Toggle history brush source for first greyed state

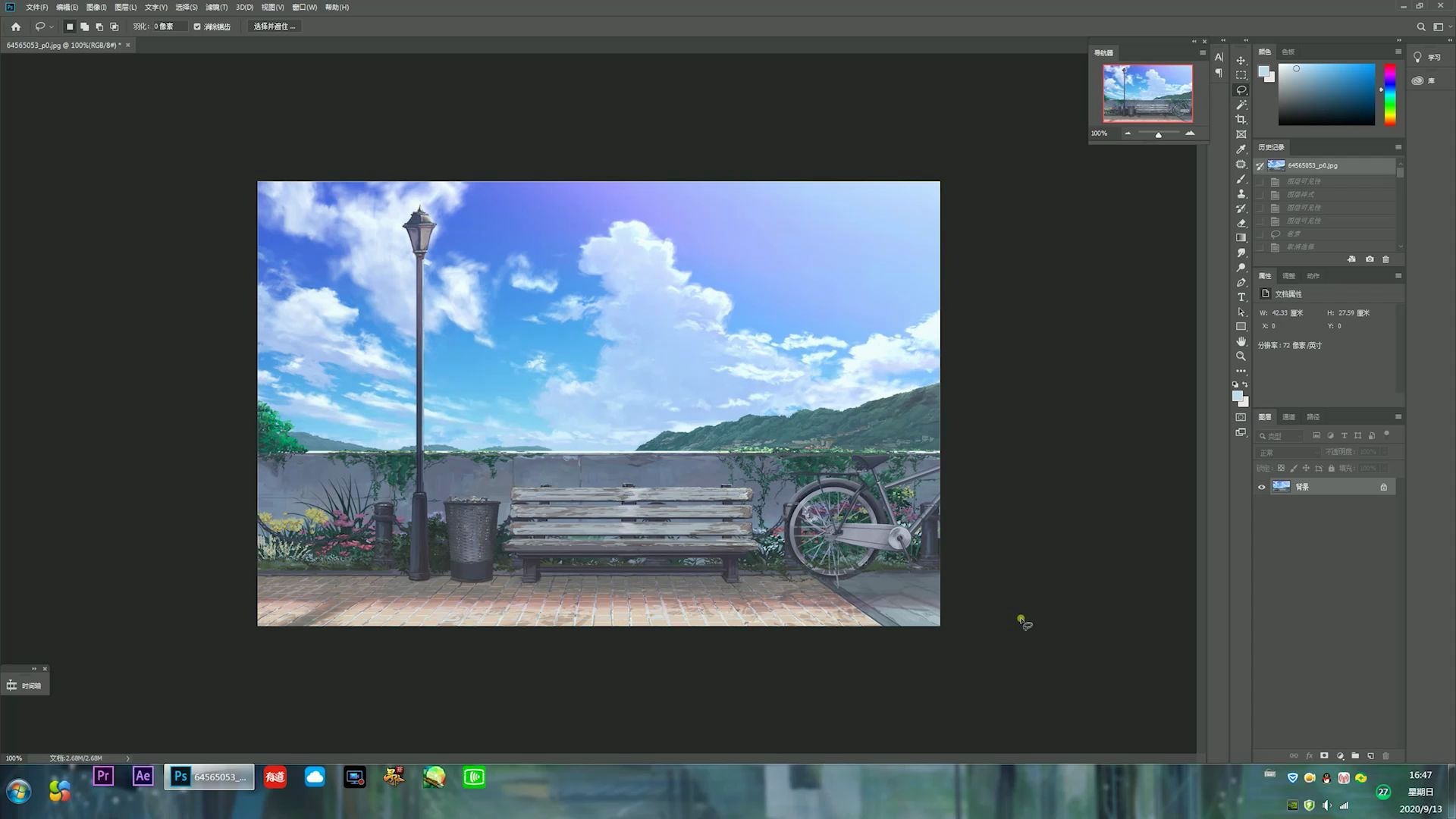tap(1260, 182)
